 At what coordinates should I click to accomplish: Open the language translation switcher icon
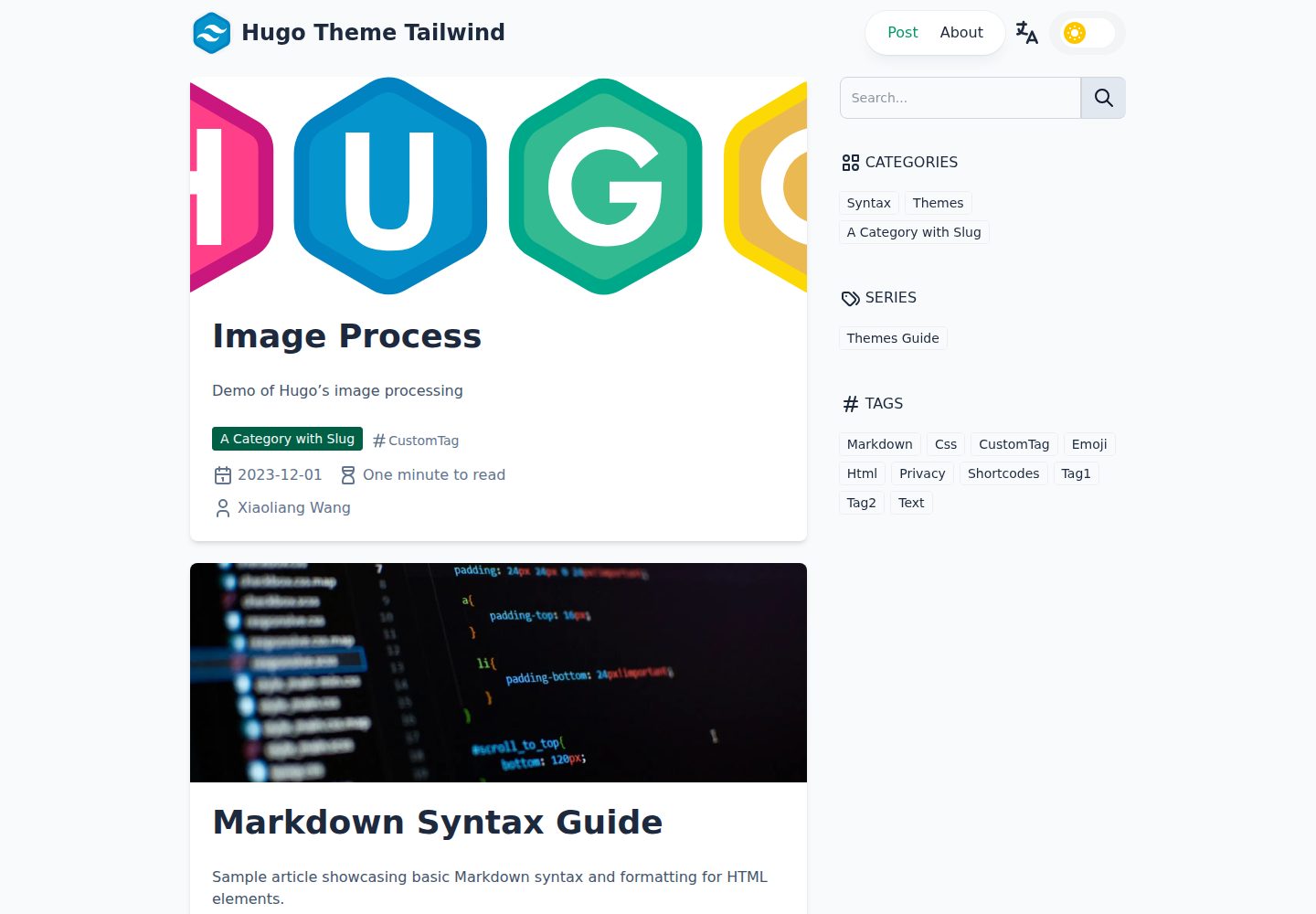coord(1027,33)
